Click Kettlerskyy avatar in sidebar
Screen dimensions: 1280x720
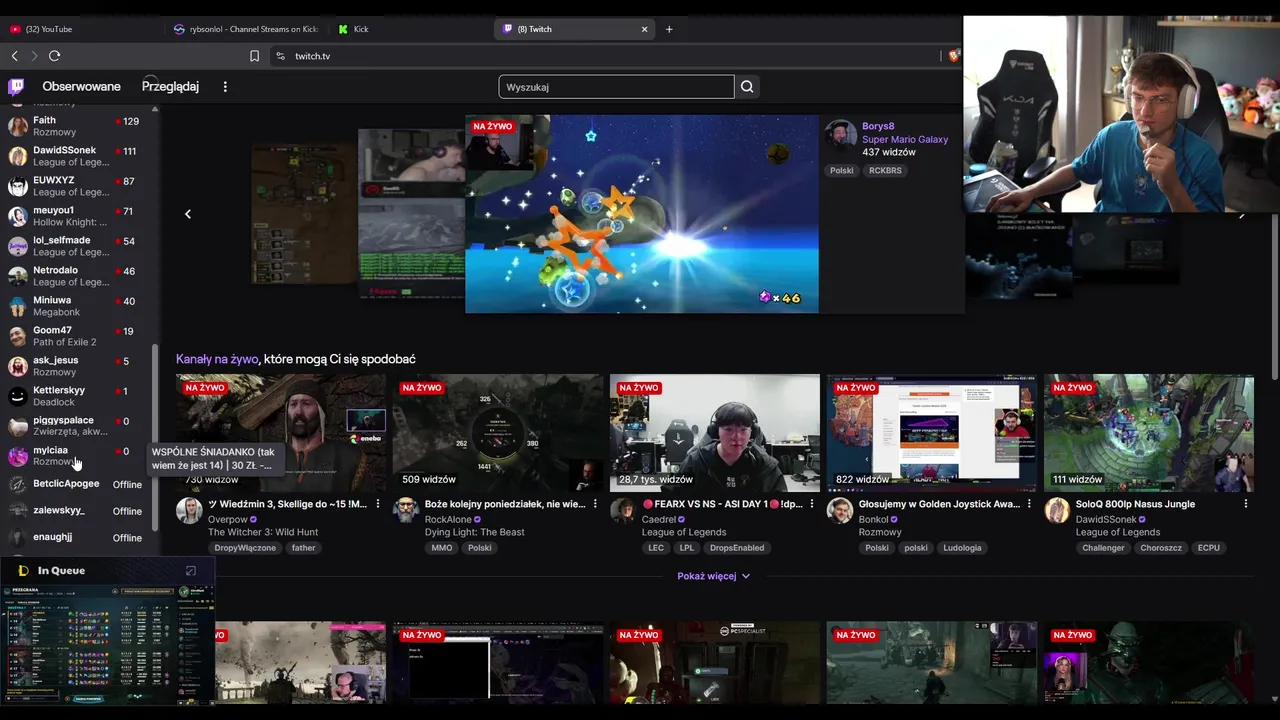(17, 396)
